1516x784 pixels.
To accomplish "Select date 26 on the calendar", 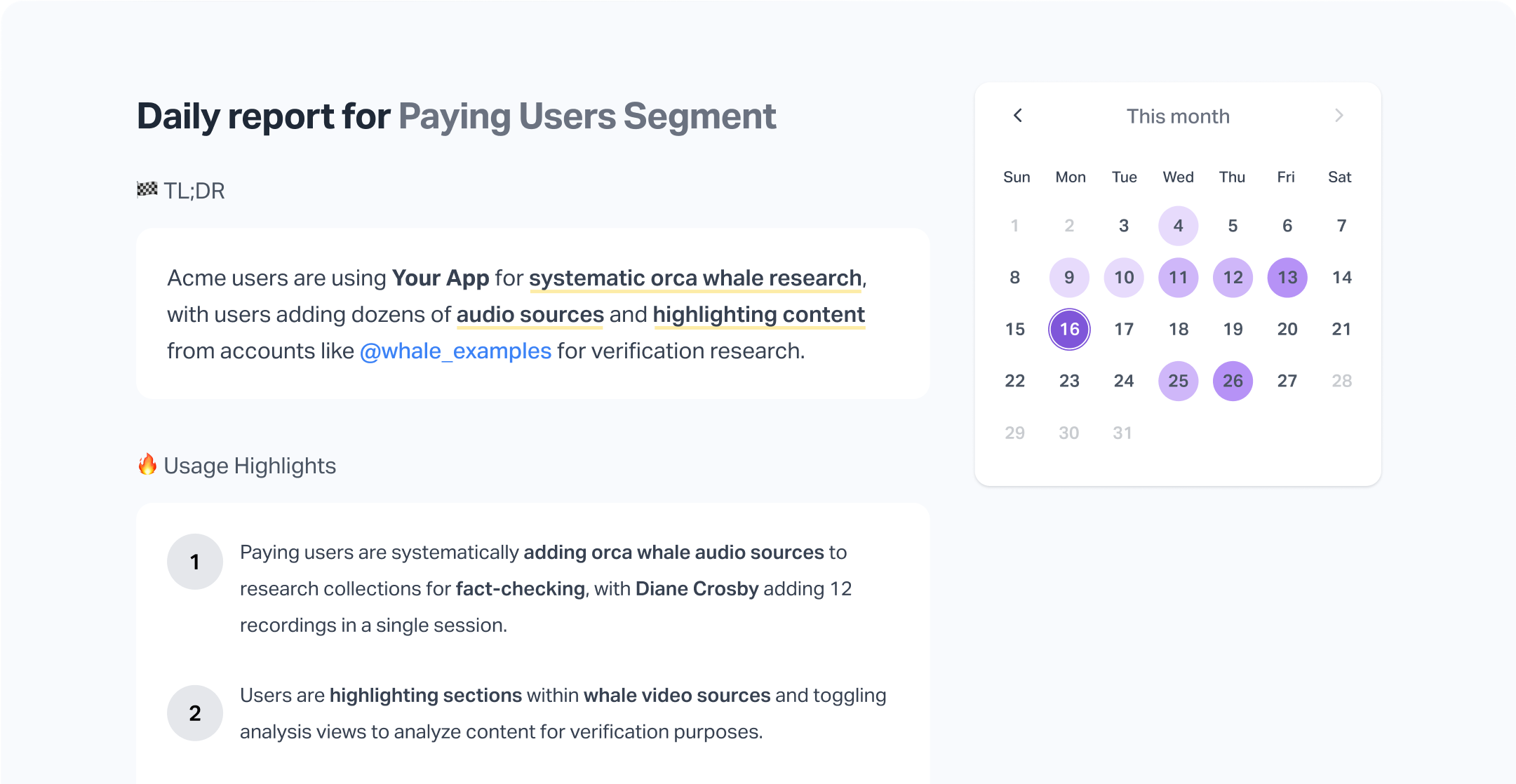I will (x=1232, y=380).
